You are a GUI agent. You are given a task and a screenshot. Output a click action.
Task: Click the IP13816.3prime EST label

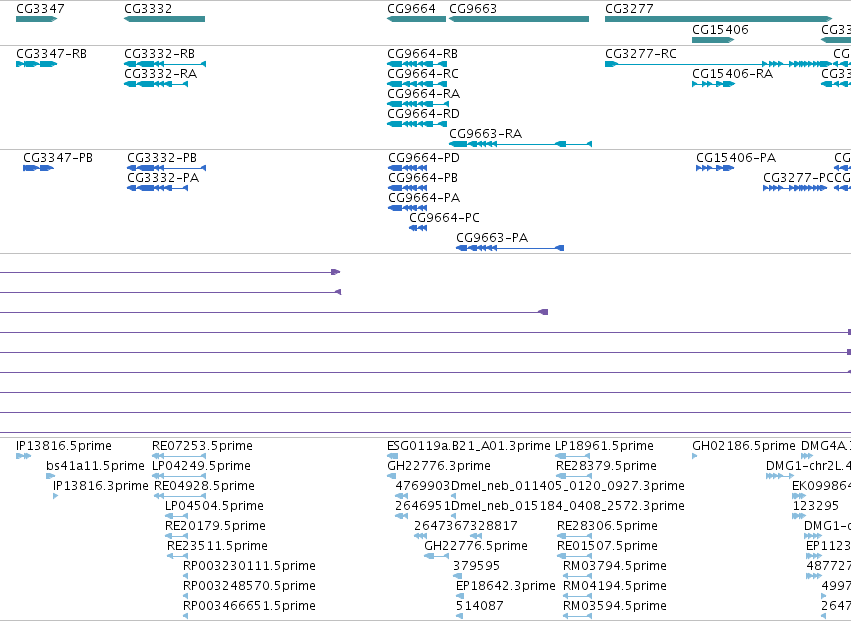[100, 486]
